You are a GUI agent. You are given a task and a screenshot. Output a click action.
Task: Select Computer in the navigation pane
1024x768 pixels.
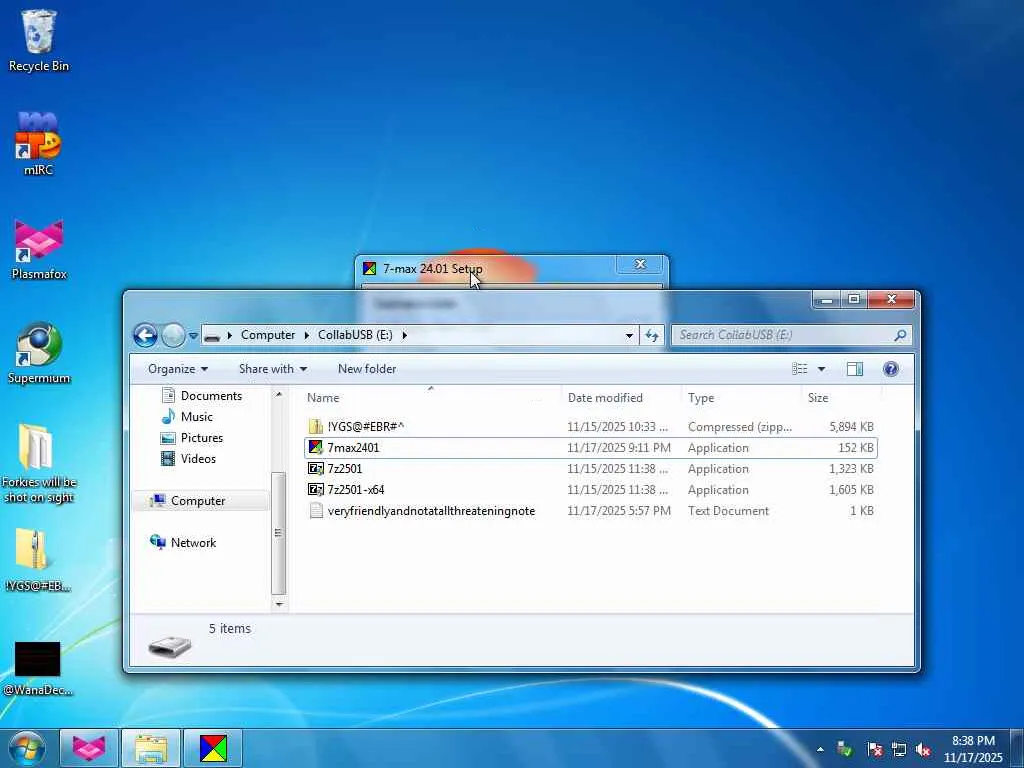coord(198,501)
